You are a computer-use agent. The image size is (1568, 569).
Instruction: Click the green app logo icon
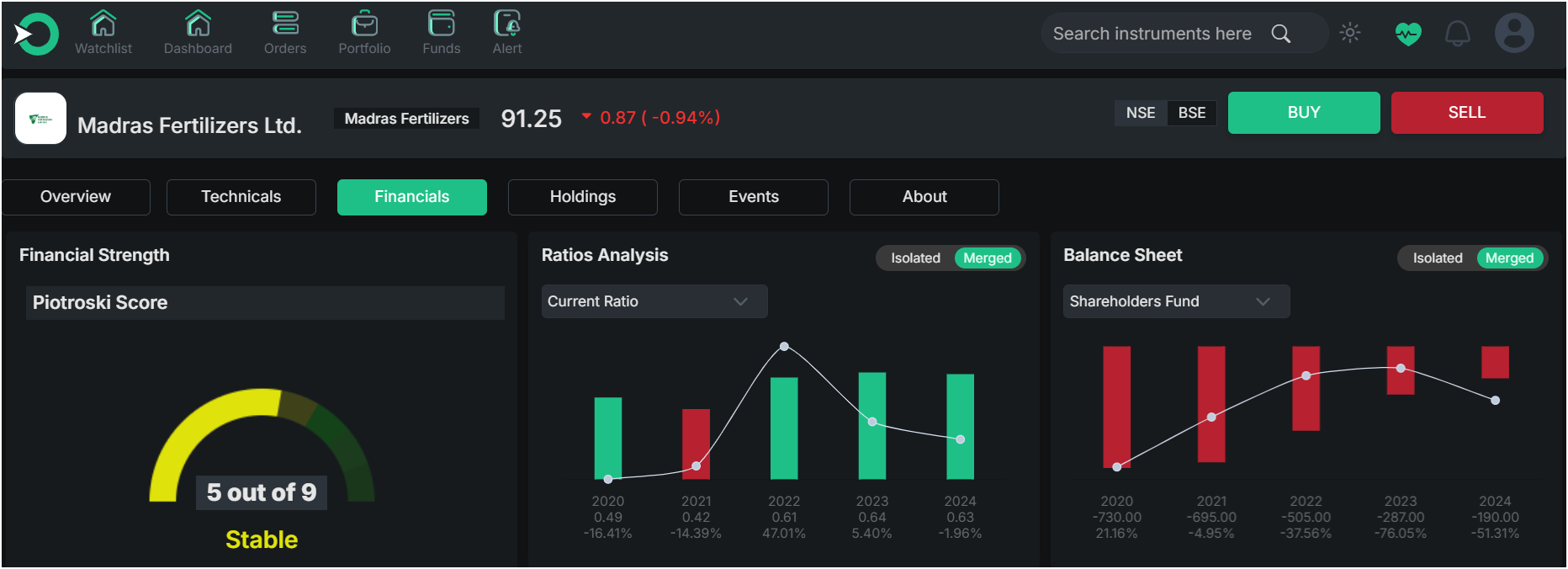[x=36, y=35]
